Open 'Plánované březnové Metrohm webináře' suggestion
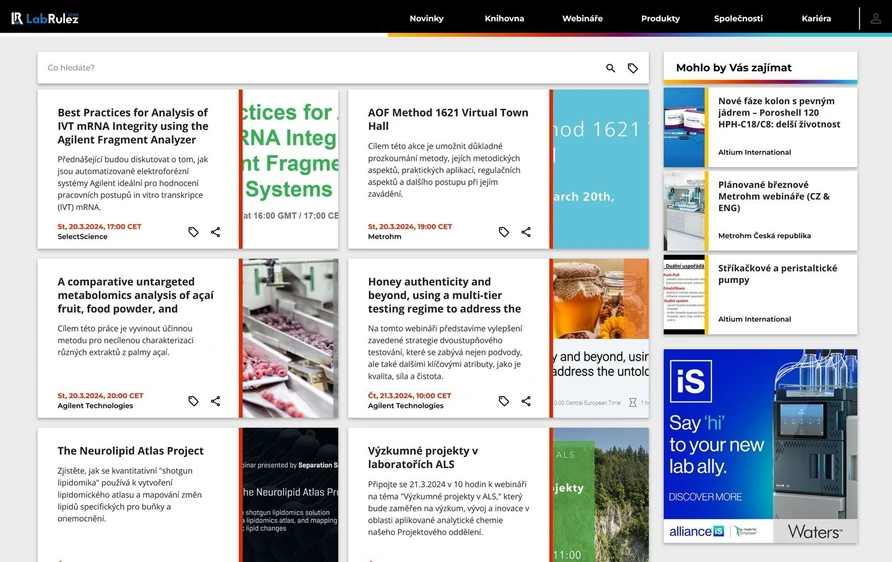Screen dimensions: 892x562 click(774, 196)
